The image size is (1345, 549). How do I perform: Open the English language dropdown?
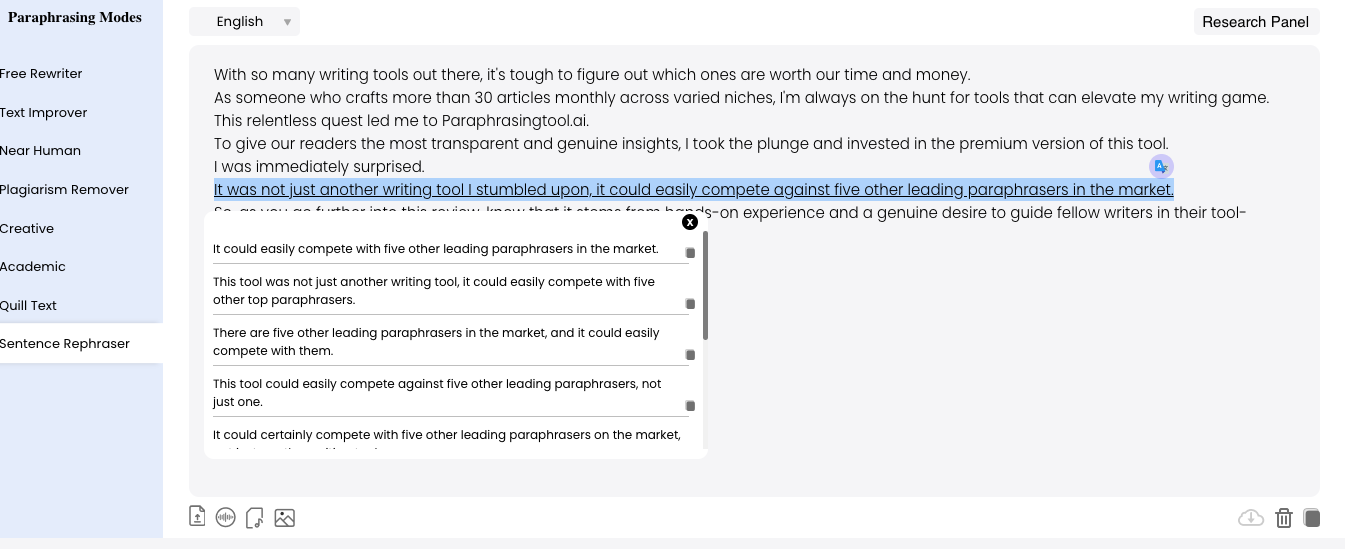[245, 22]
